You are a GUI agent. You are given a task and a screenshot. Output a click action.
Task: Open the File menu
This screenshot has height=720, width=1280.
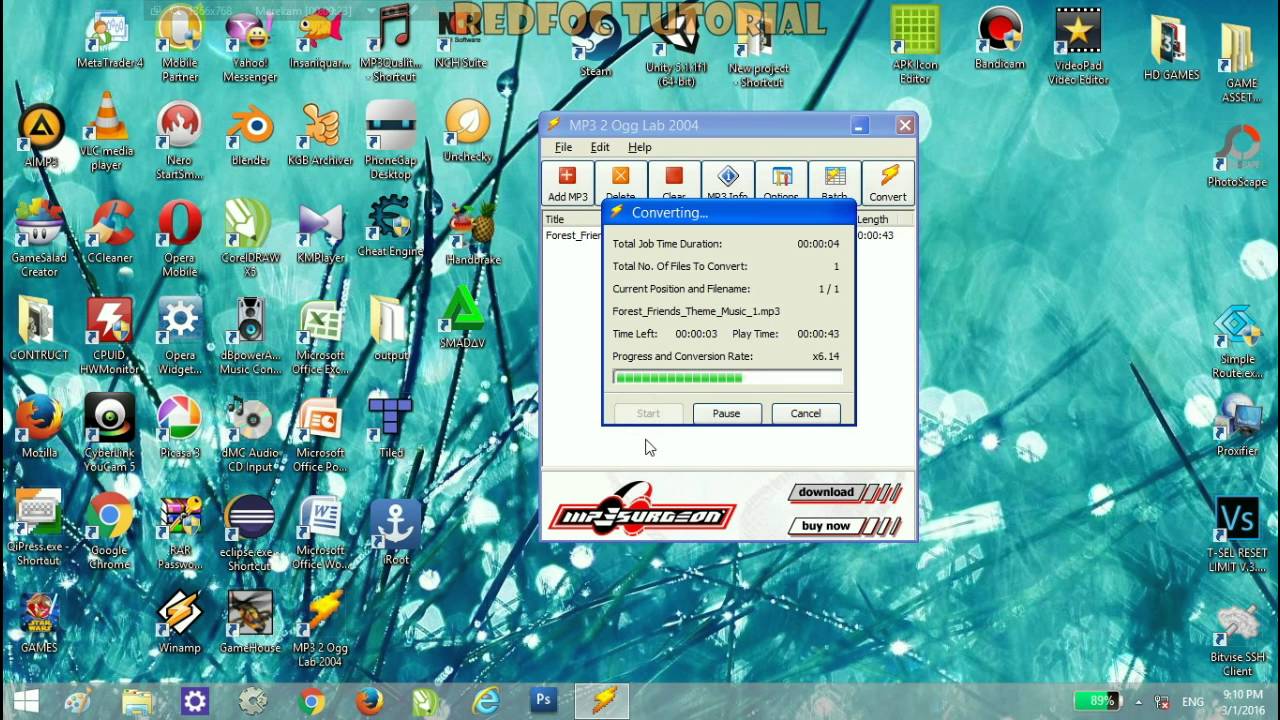(563, 147)
